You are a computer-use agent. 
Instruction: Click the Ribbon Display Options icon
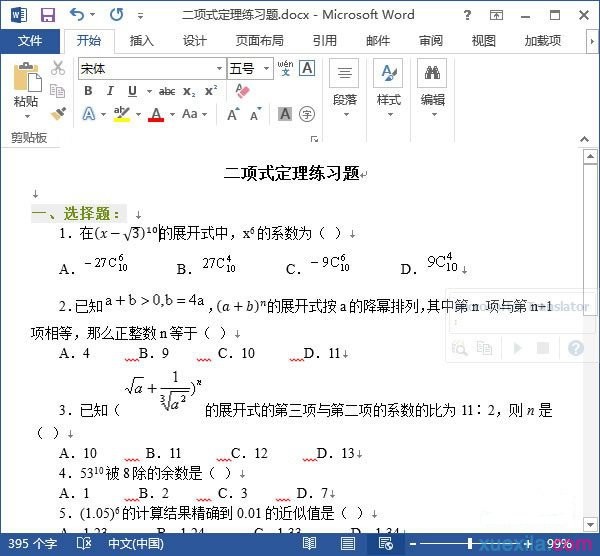tap(496, 15)
